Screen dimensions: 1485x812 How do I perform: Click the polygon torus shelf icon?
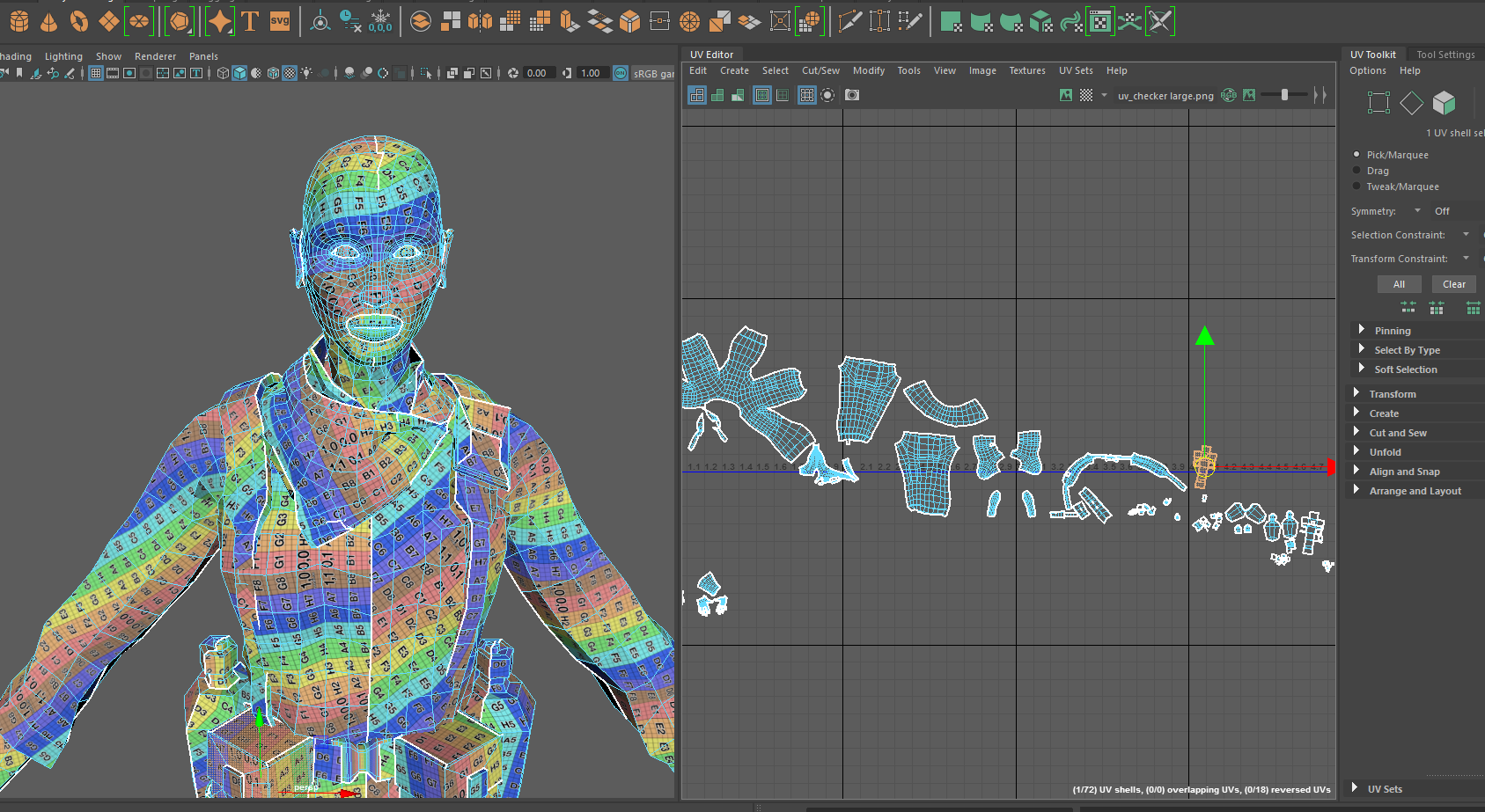click(x=79, y=21)
